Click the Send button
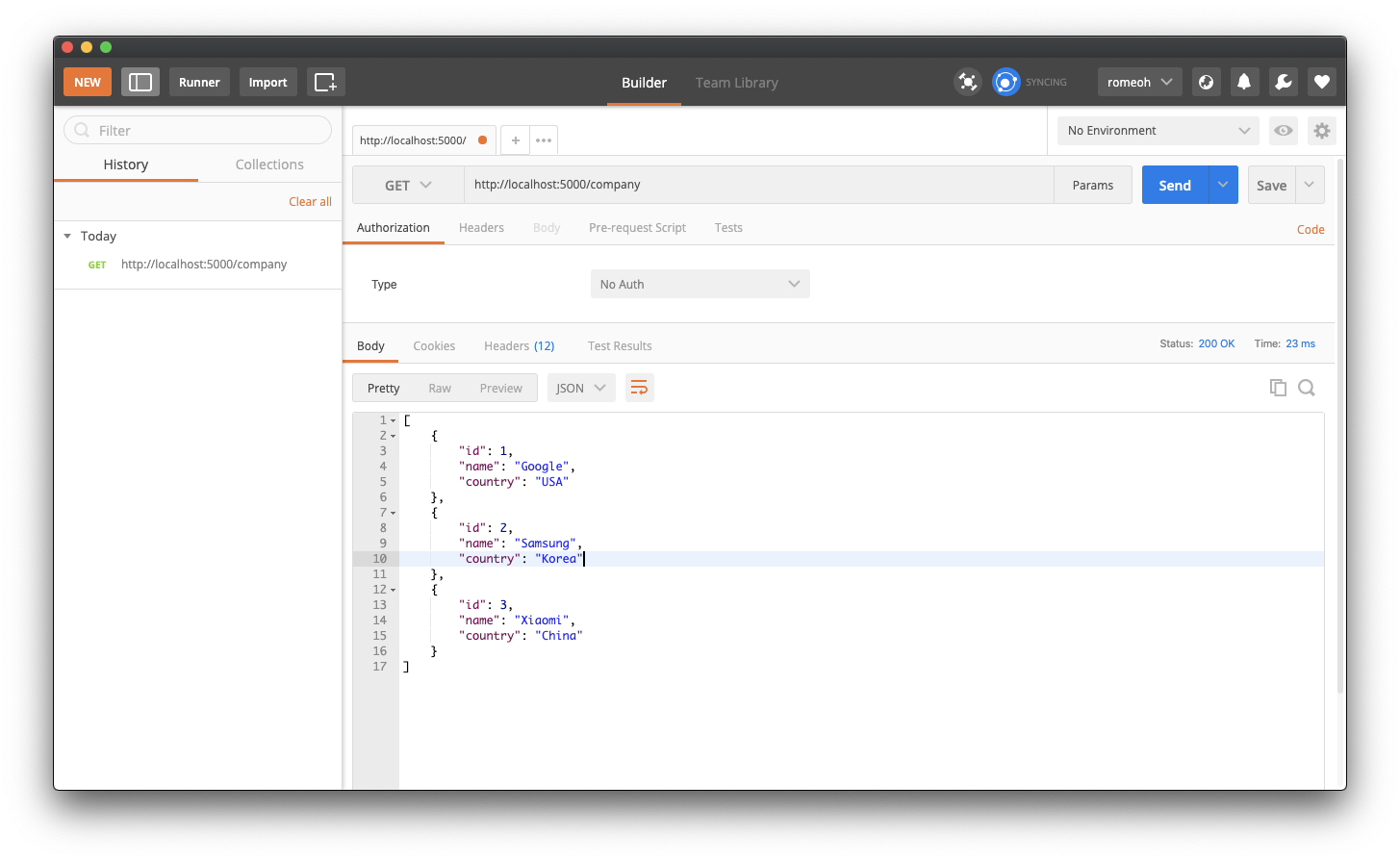Screen dimensions: 1400x861 1175,185
